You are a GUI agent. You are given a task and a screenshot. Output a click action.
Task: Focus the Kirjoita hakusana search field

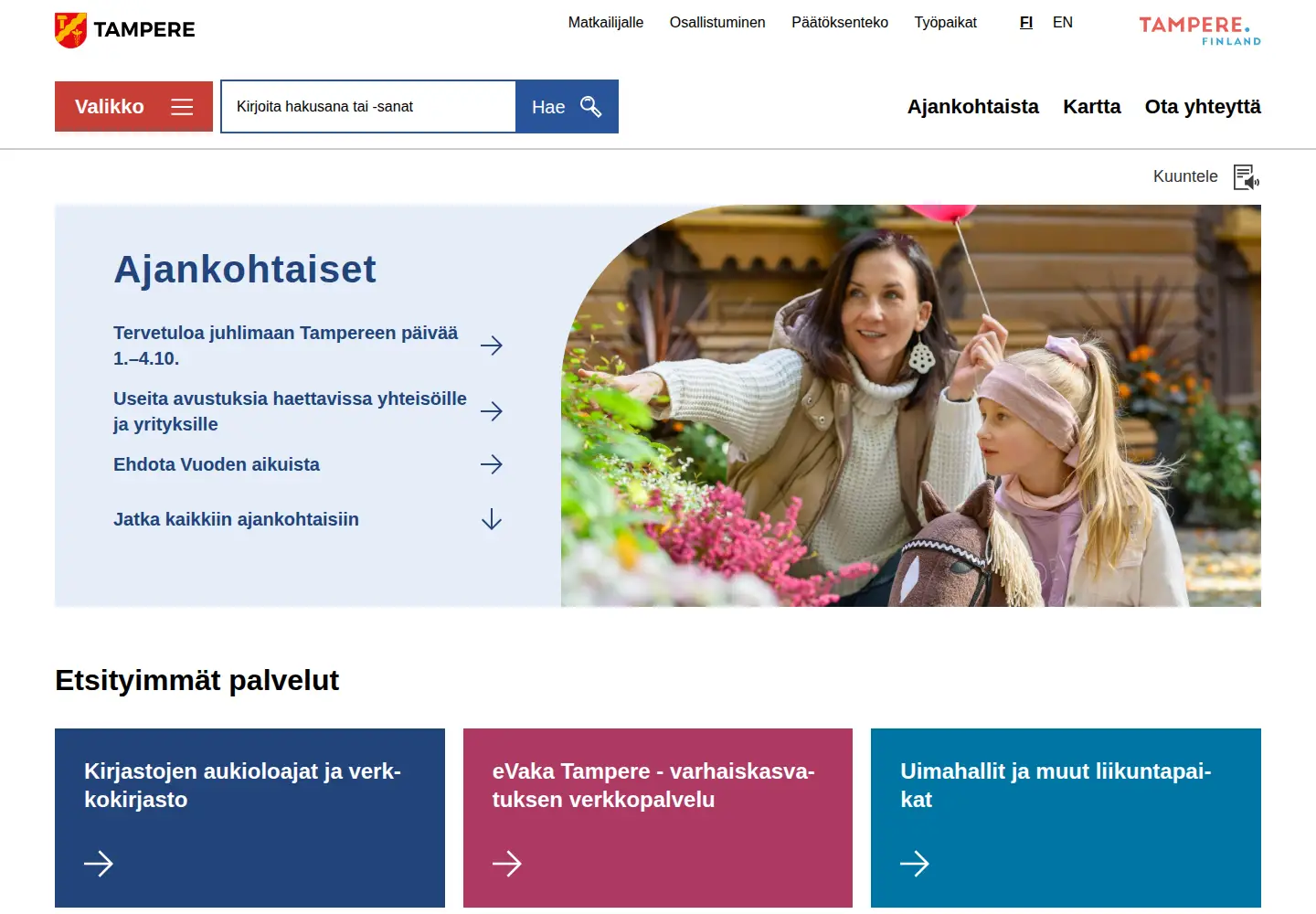(x=369, y=107)
